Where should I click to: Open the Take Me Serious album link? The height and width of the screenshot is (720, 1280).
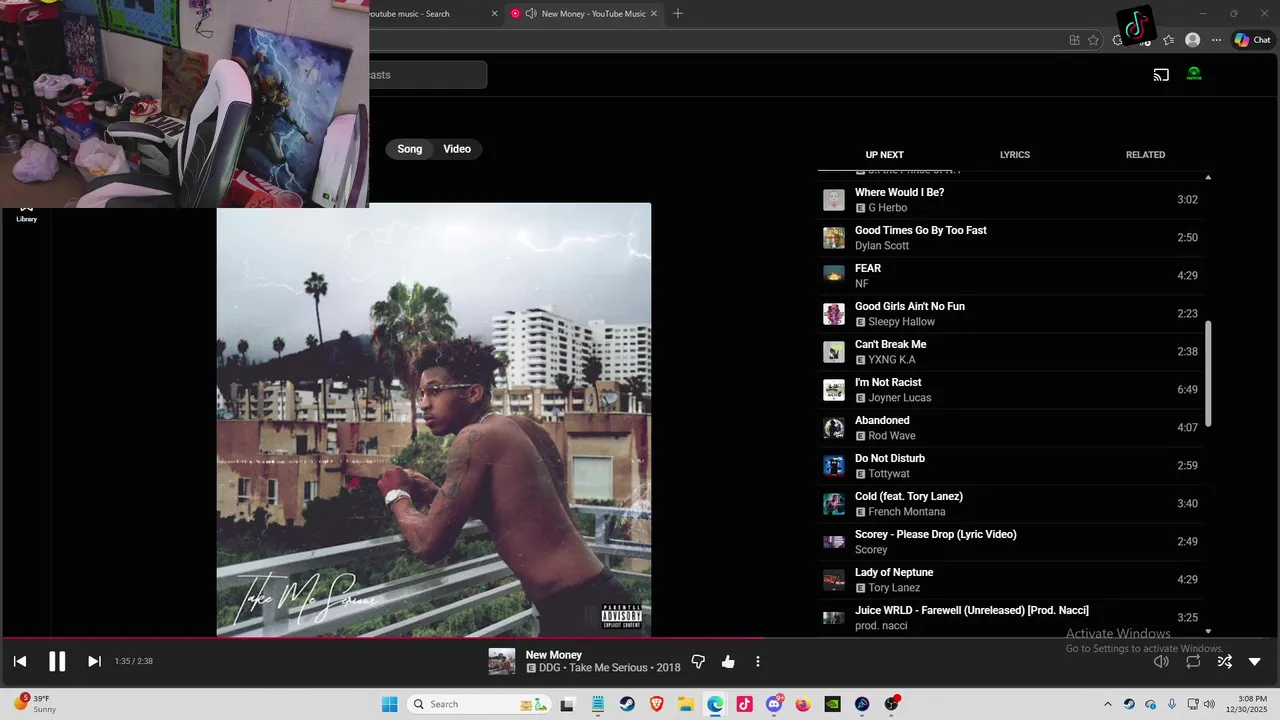(x=610, y=668)
